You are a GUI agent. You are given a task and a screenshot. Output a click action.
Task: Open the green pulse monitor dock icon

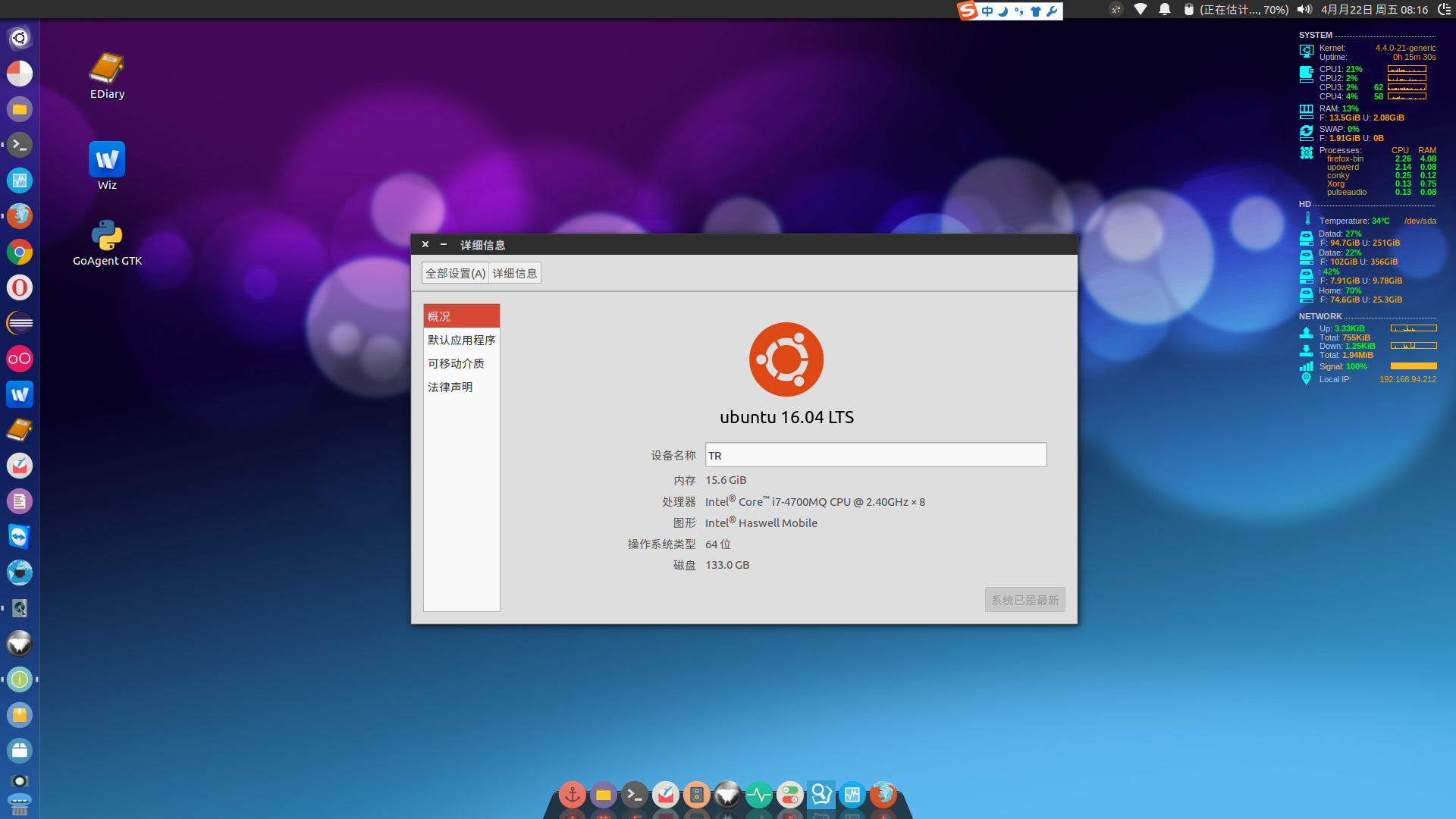click(x=759, y=795)
